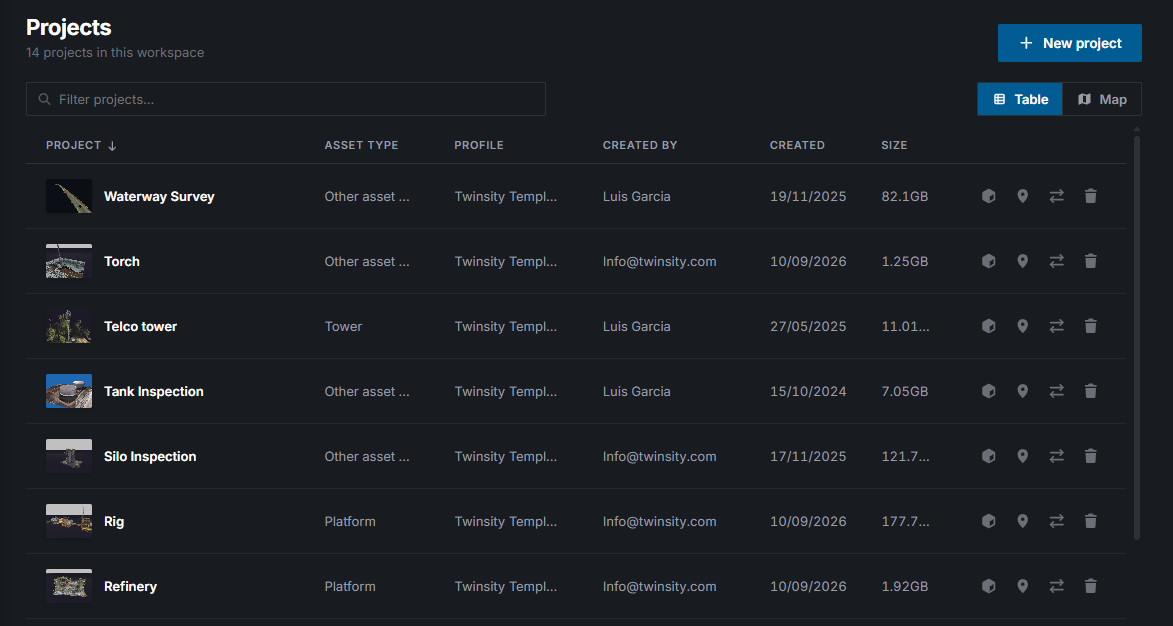Click location pin icon for Silo Inspection
Viewport: 1173px width, 626px height.
(1023, 456)
